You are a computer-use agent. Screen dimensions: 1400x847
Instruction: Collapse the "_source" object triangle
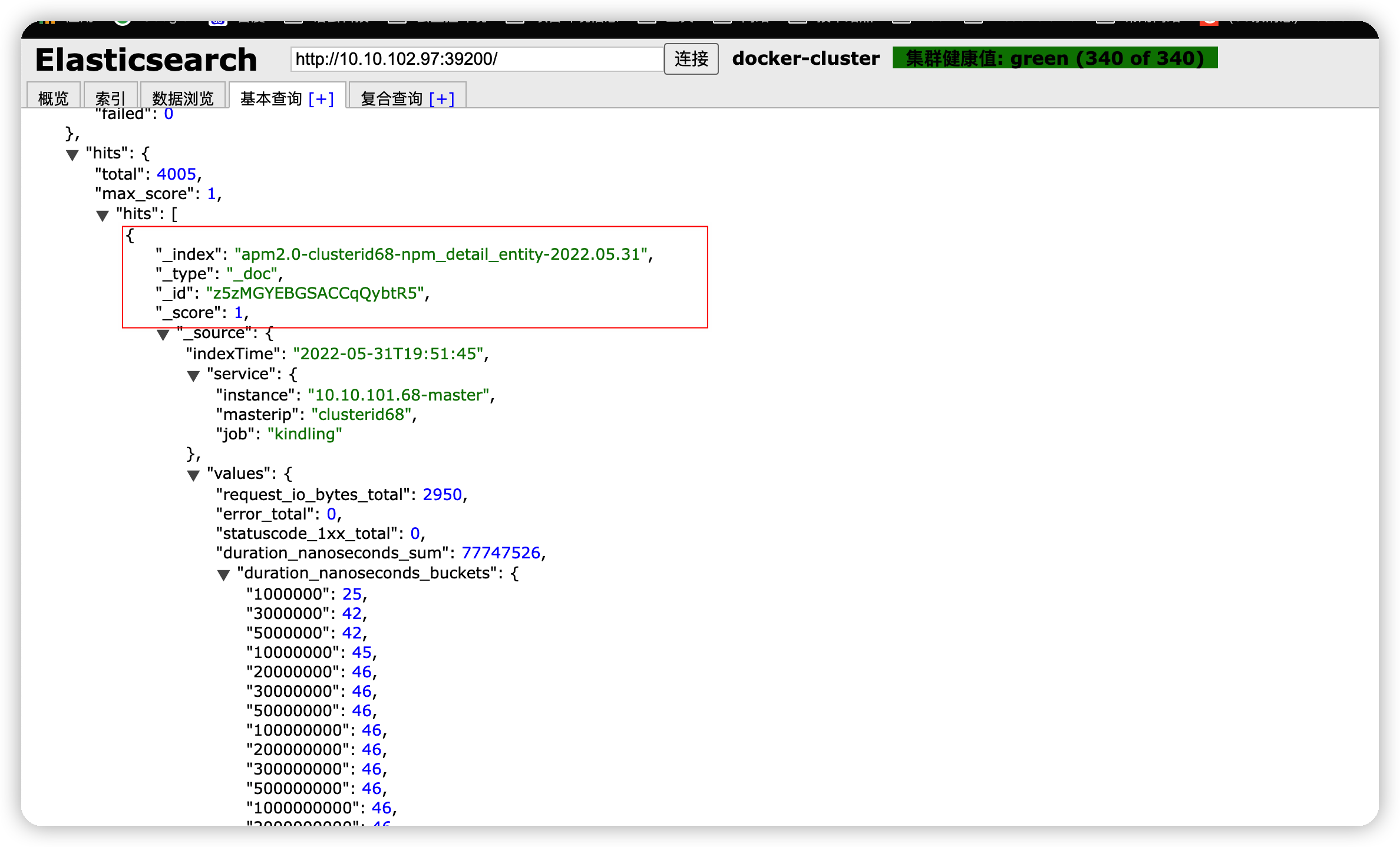point(163,335)
